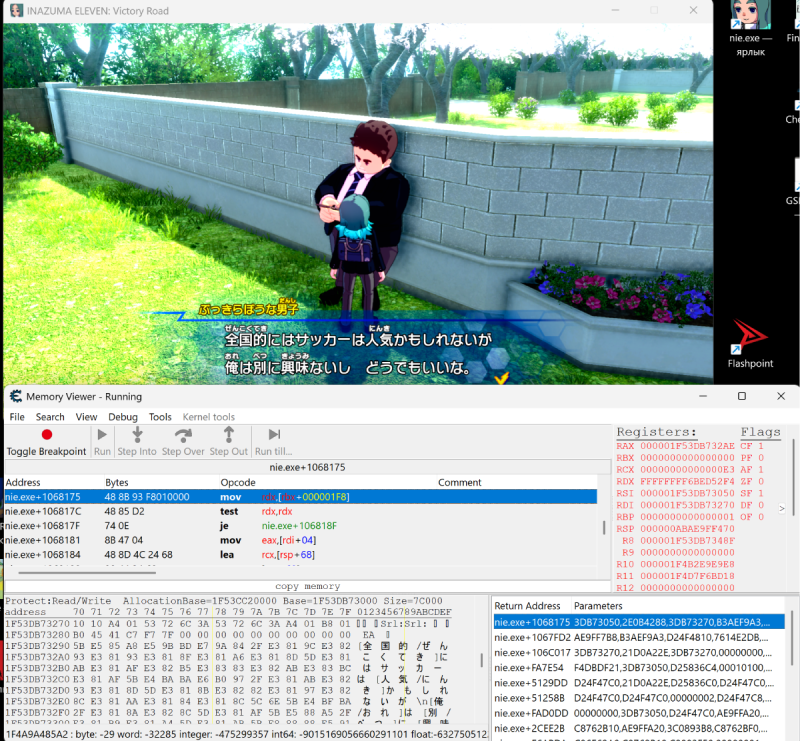Click the INAZUMA ELEVEN window title icon
The width and height of the screenshot is (800, 741).
[x=16, y=10]
